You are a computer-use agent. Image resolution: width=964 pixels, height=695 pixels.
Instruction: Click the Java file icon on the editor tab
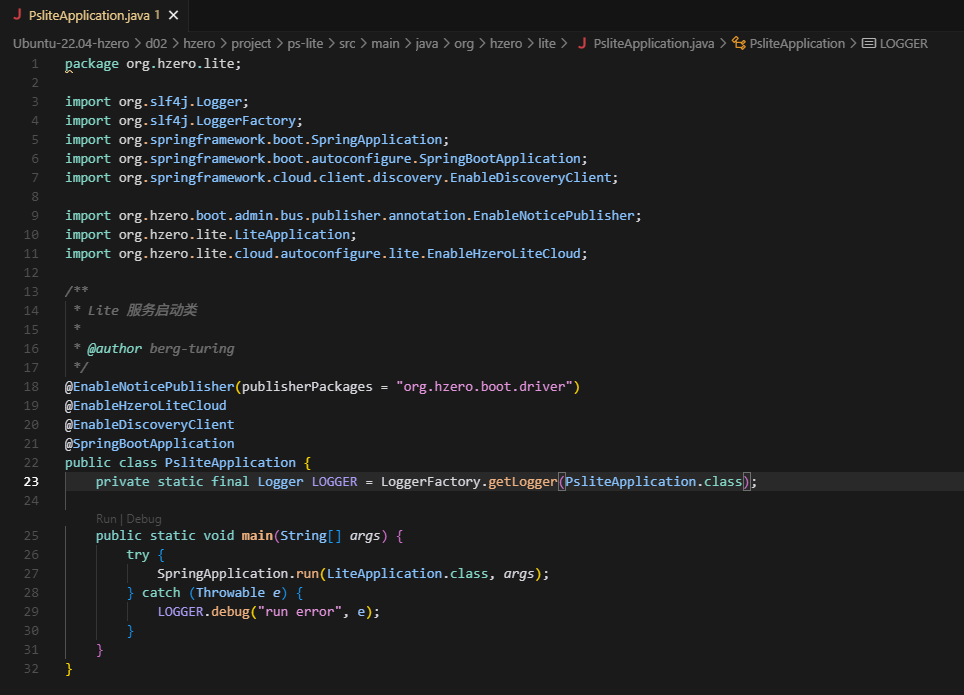[x=17, y=16]
